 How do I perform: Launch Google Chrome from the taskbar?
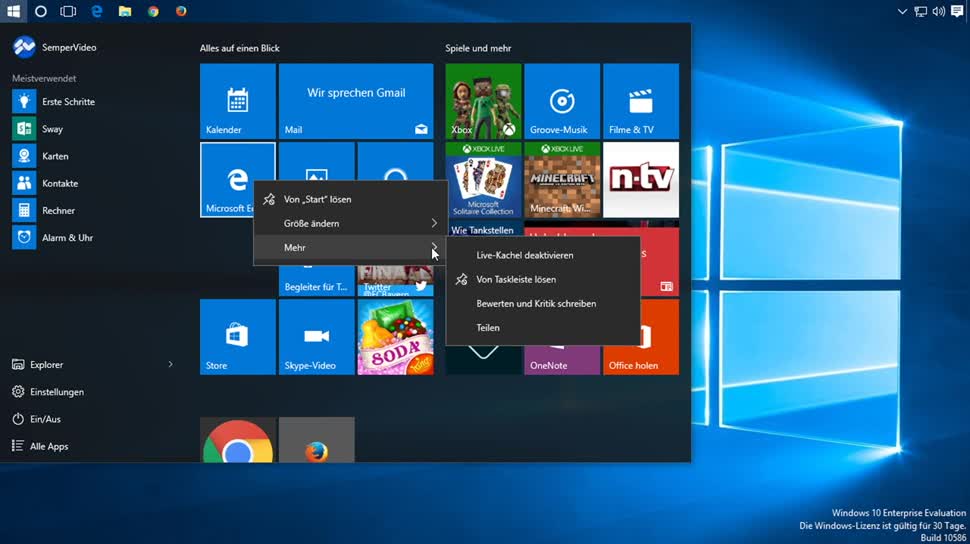coord(153,11)
